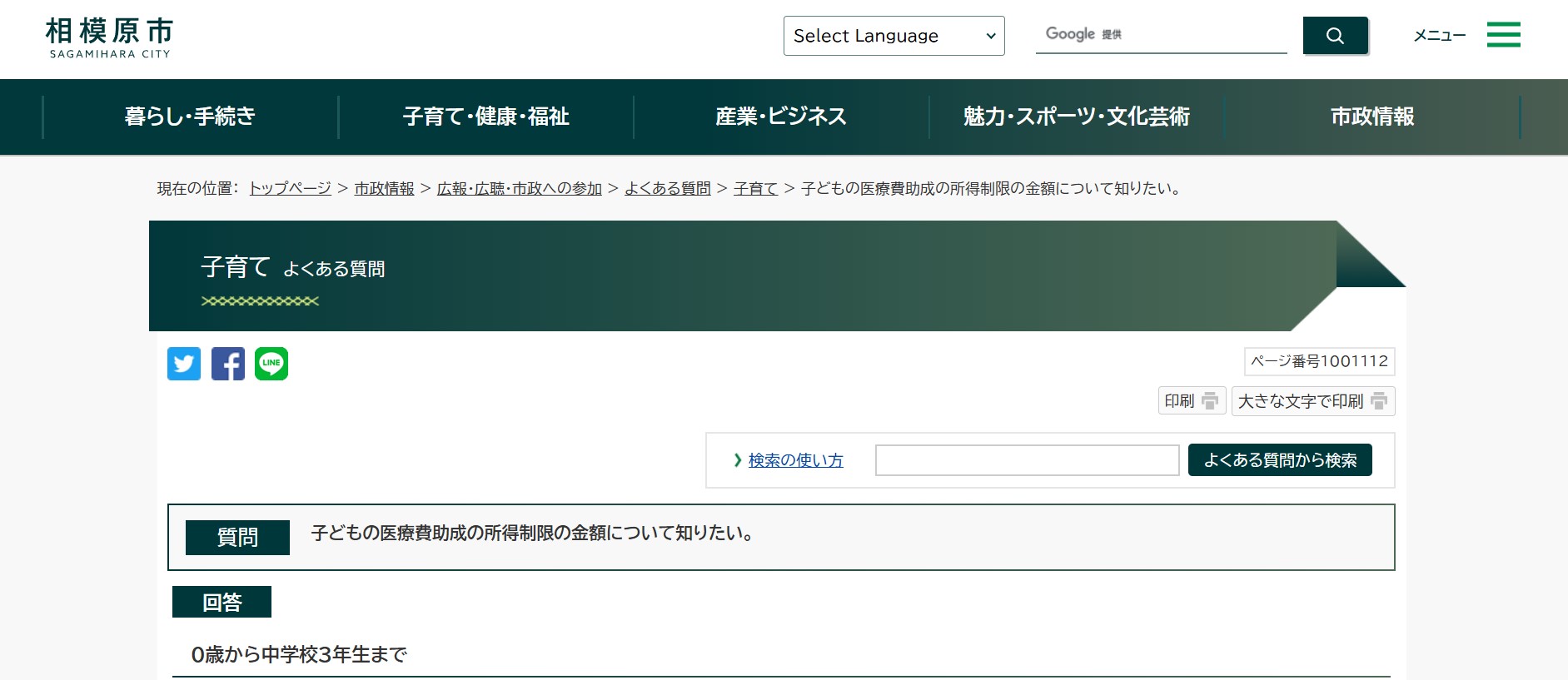Share page on Twitter
Image resolution: width=1568 pixels, height=680 pixels.
click(184, 364)
